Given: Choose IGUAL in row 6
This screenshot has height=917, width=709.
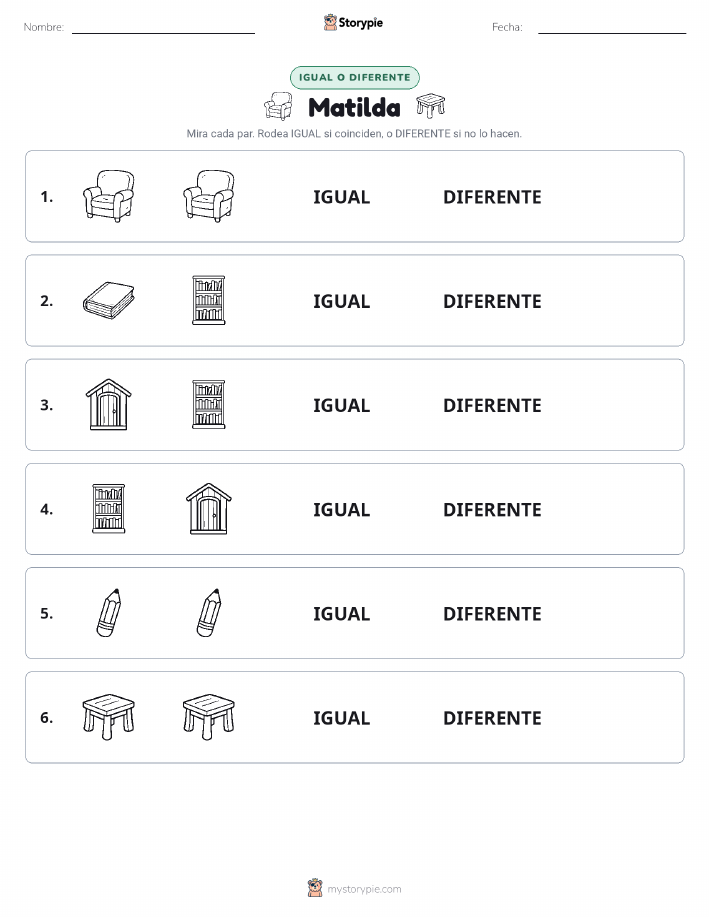Looking at the screenshot, I should tap(342, 718).
